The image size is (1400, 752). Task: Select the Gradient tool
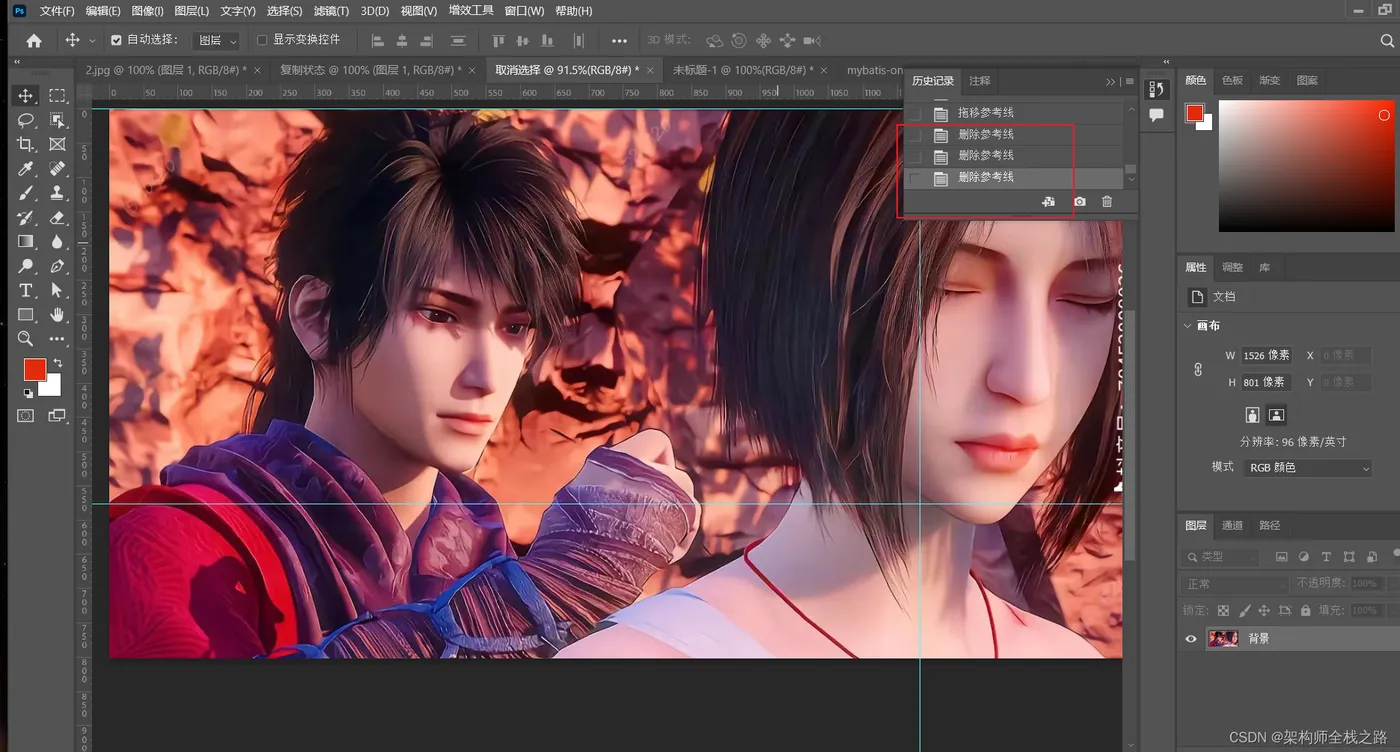click(26, 242)
